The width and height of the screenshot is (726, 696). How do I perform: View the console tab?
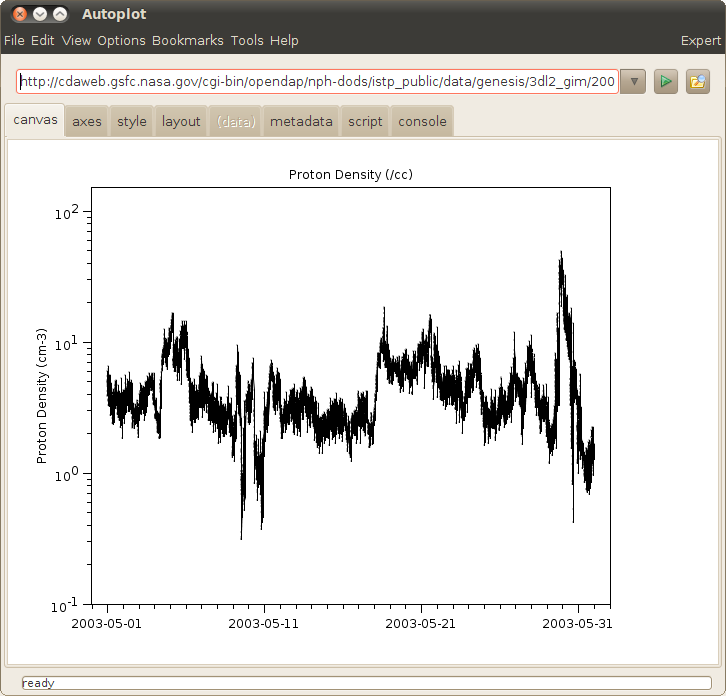click(x=422, y=122)
